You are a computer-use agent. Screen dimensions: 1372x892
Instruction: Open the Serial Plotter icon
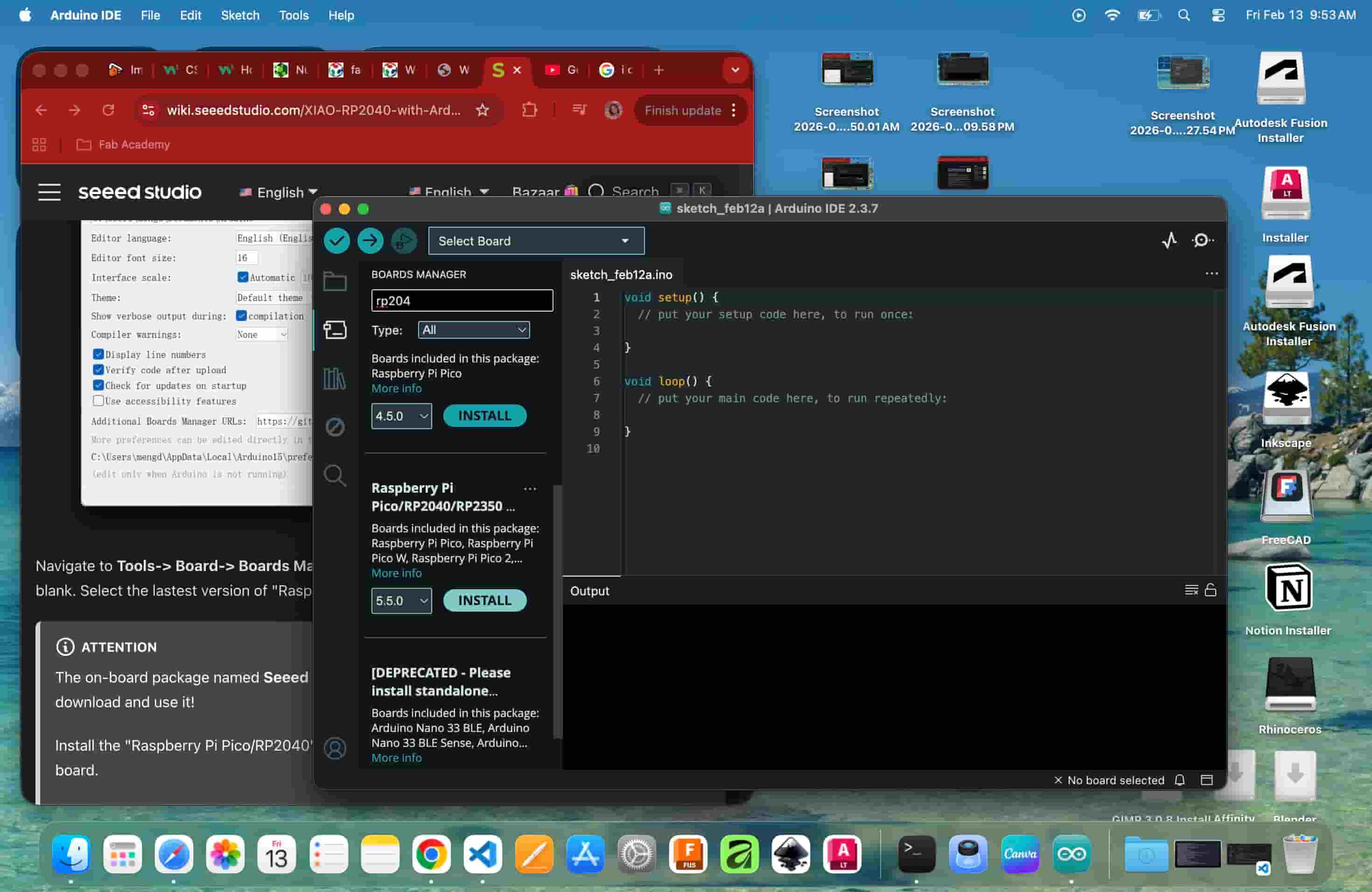click(x=1169, y=240)
